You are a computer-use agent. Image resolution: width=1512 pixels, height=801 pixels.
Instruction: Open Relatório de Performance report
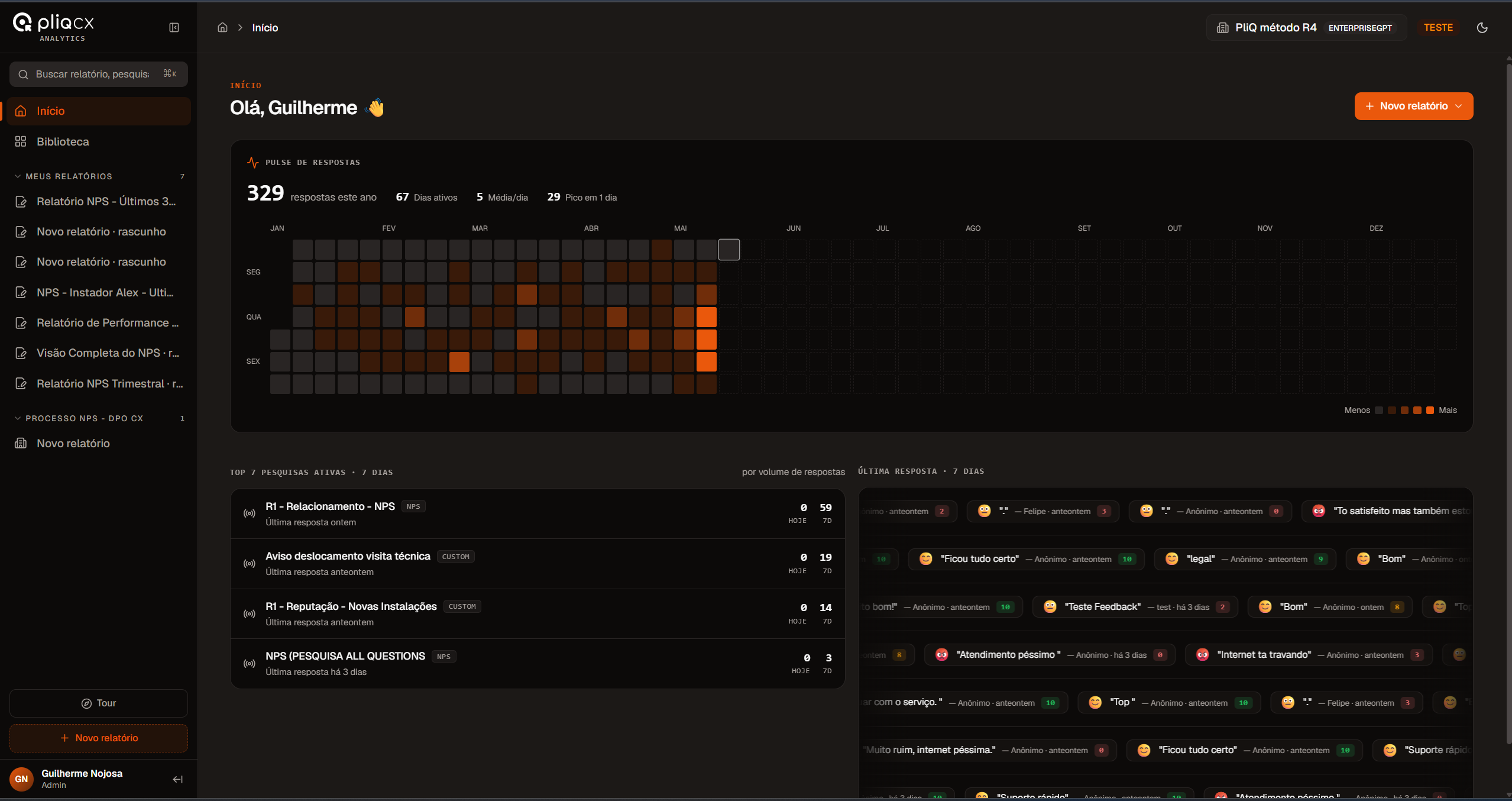click(x=99, y=322)
